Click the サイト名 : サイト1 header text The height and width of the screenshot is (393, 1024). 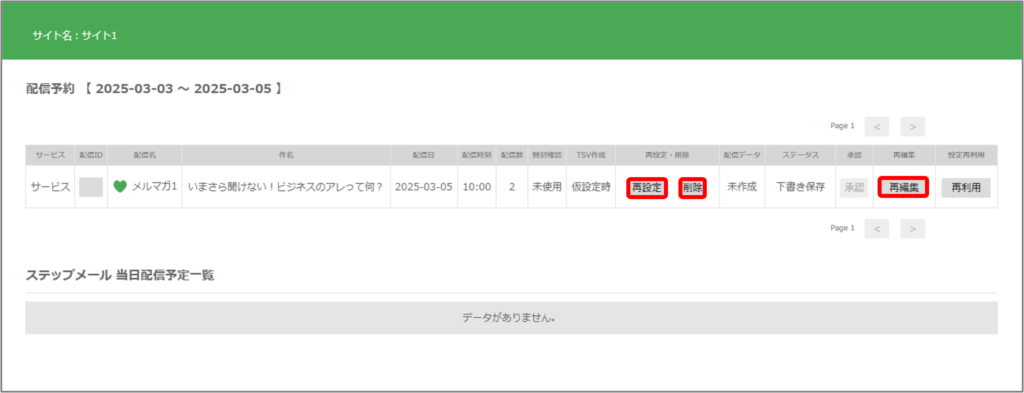coord(74,35)
